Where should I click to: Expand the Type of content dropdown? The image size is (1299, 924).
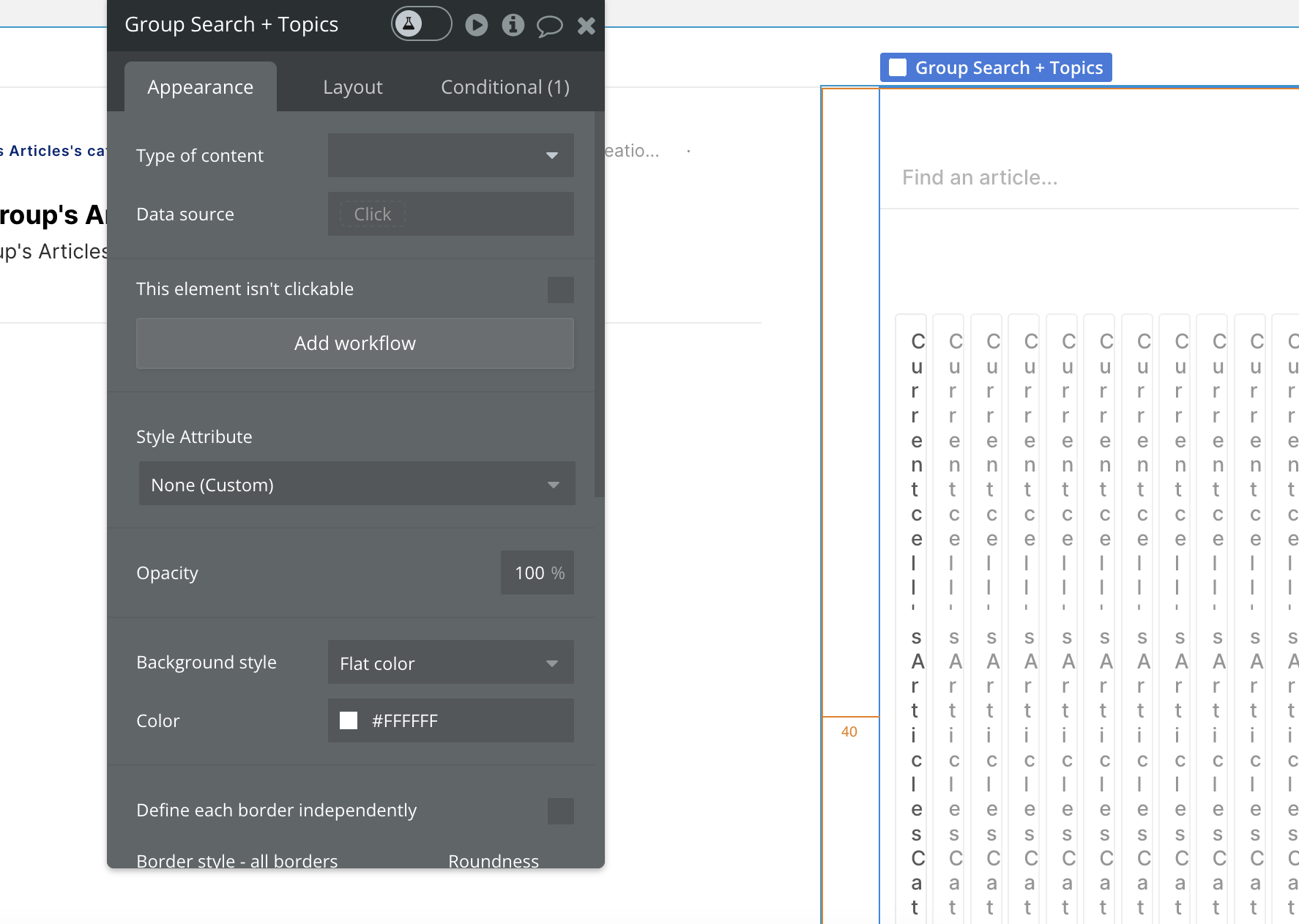coord(451,155)
